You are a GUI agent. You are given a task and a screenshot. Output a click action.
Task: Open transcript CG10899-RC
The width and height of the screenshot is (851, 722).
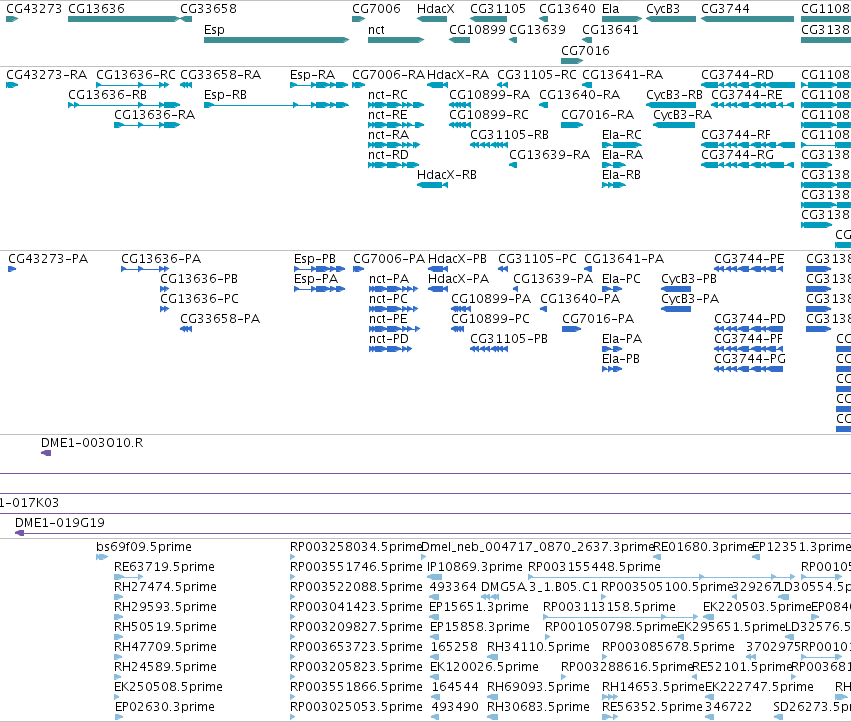[x=460, y=125]
